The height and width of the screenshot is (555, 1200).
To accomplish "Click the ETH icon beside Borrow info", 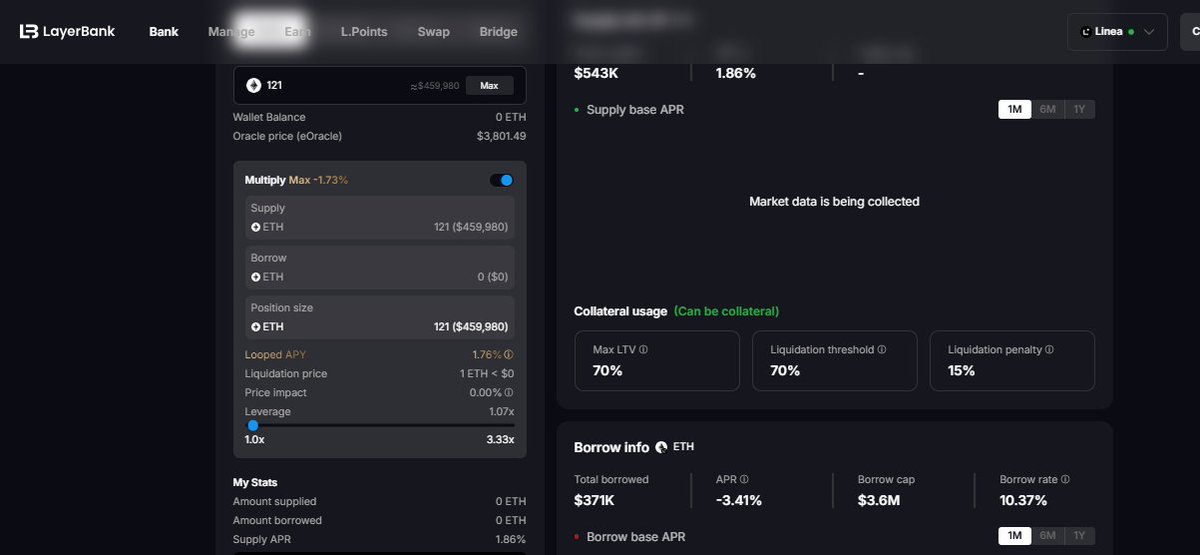I will pos(660,447).
